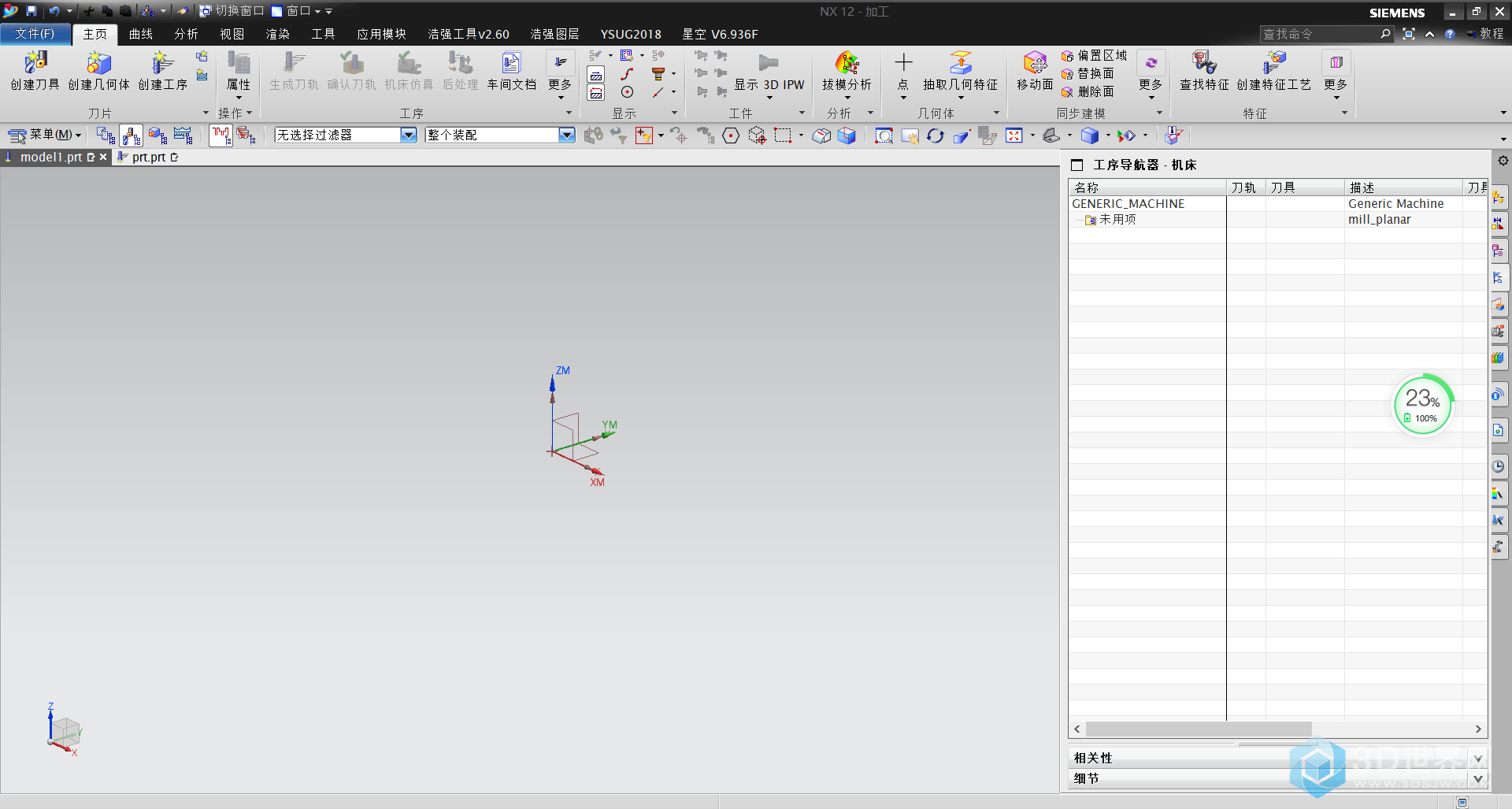The width and height of the screenshot is (1512, 809).
Task: Click the help question mark icon
Action: (x=1449, y=34)
